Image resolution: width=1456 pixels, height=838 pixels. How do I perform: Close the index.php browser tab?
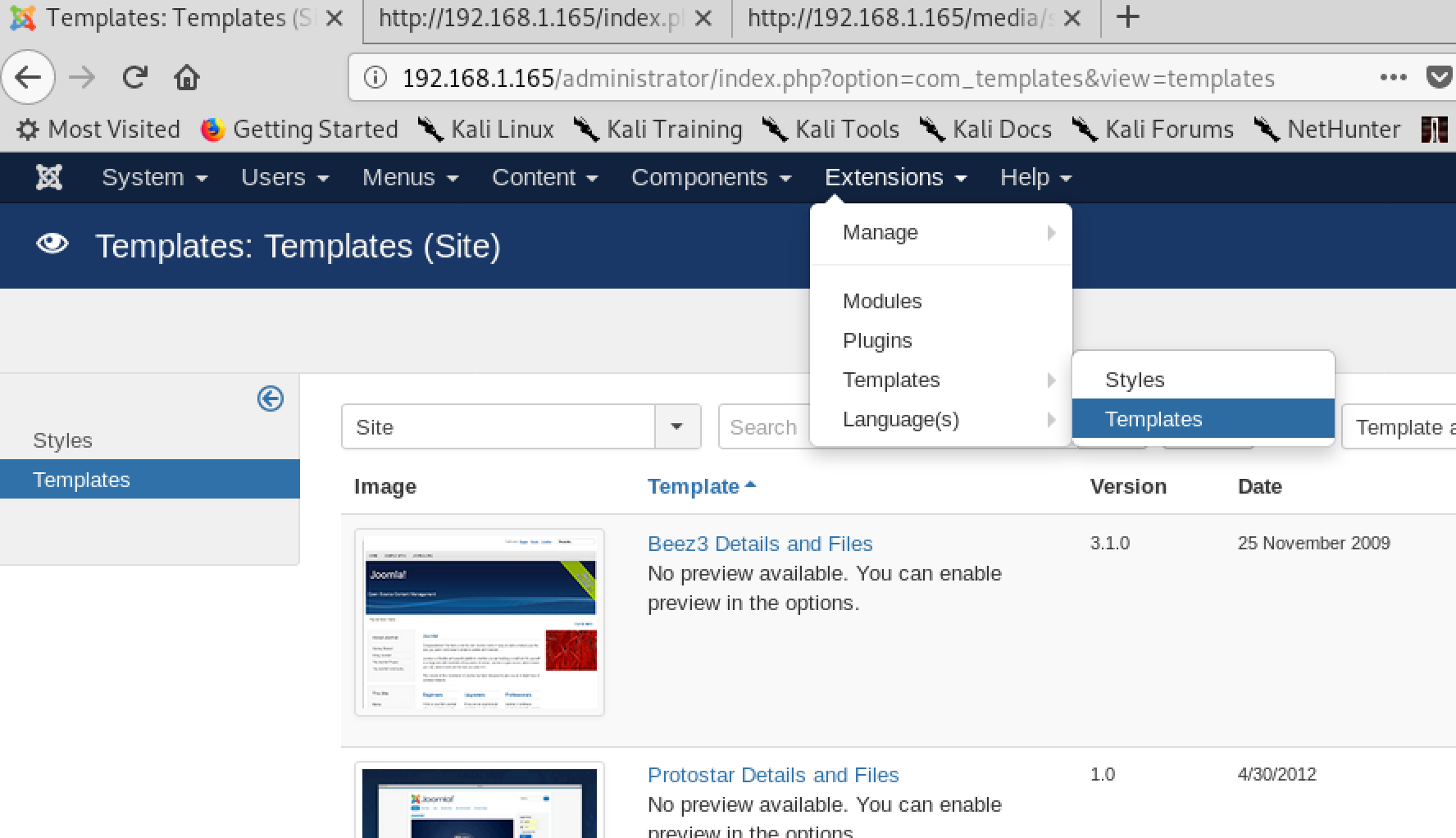coord(703,18)
